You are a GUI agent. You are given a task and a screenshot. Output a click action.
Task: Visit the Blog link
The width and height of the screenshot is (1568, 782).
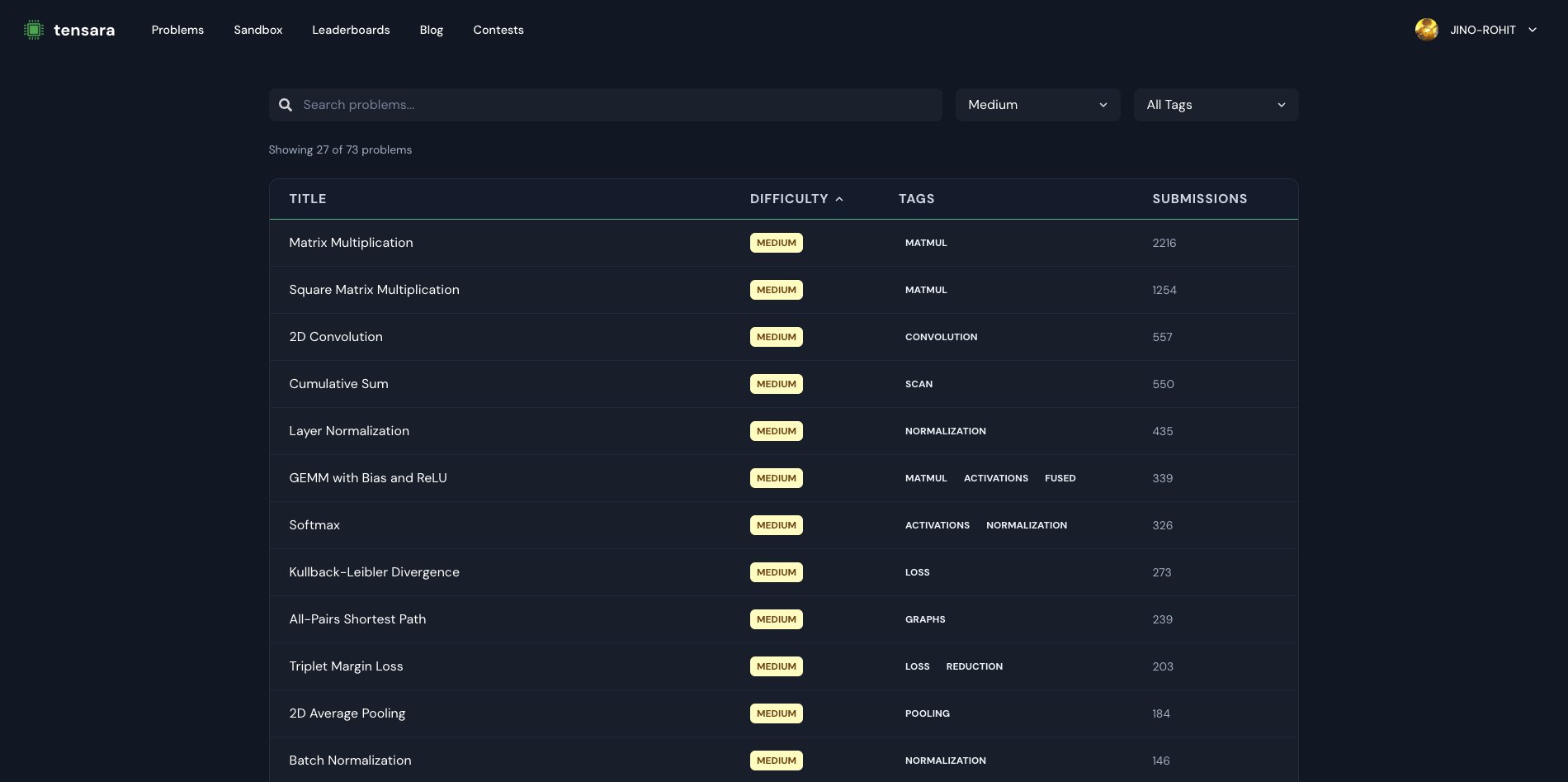431,30
